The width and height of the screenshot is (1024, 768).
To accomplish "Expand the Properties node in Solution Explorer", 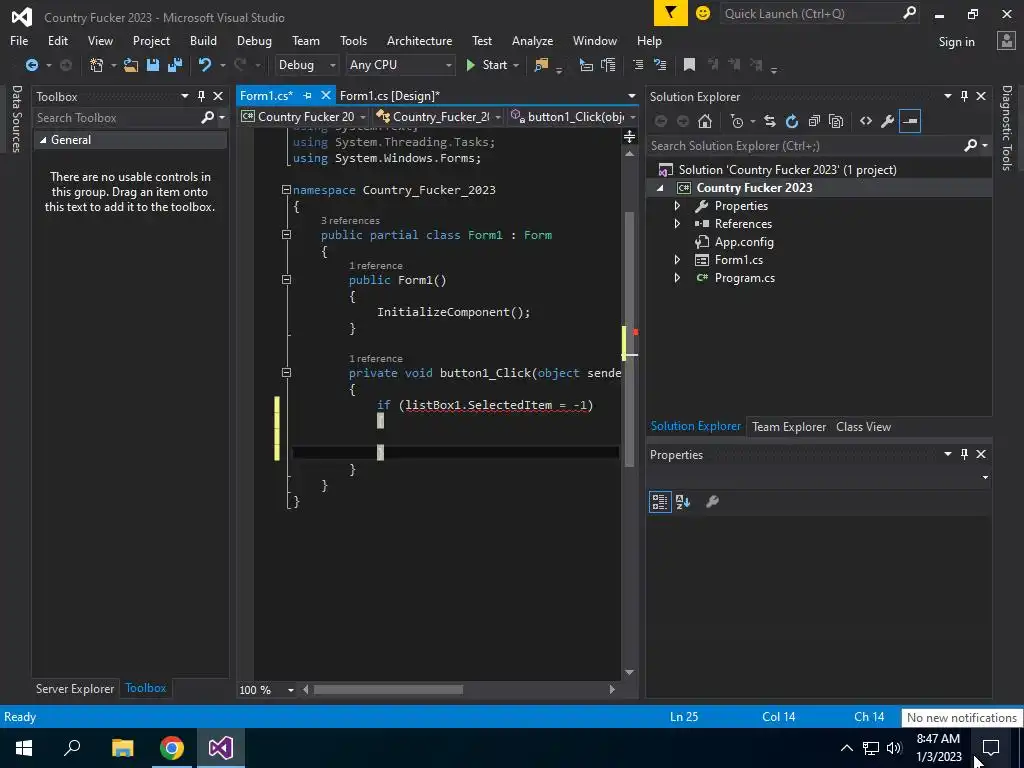I will [x=677, y=206].
